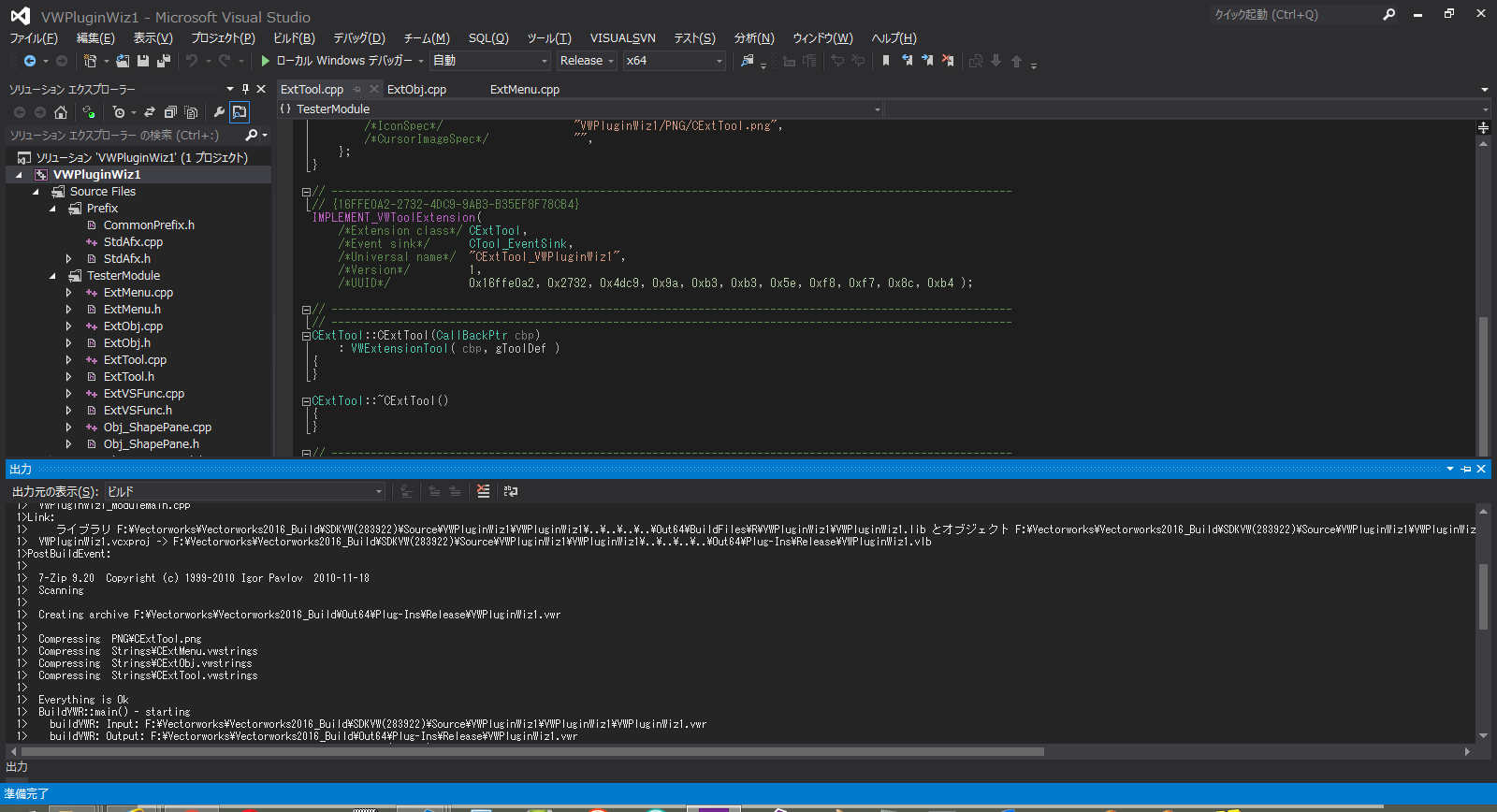Open the output source 'ビルド' dropdown

[379, 491]
